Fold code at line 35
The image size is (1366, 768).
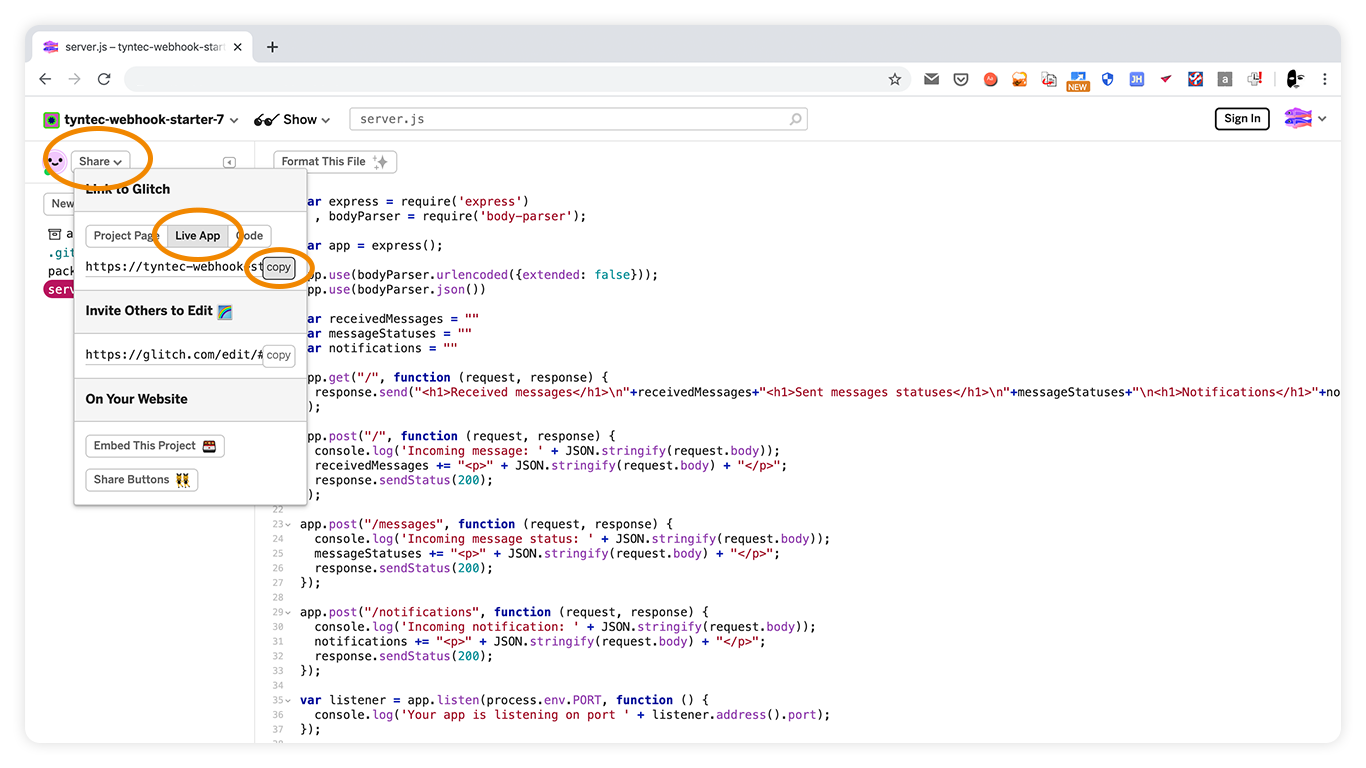pyautogui.click(x=288, y=700)
